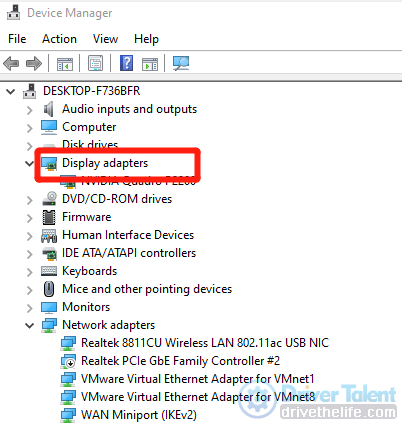Screen dimensions: 402x424
Task: Collapse the Network adapters category
Action: (x=30, y=326)
